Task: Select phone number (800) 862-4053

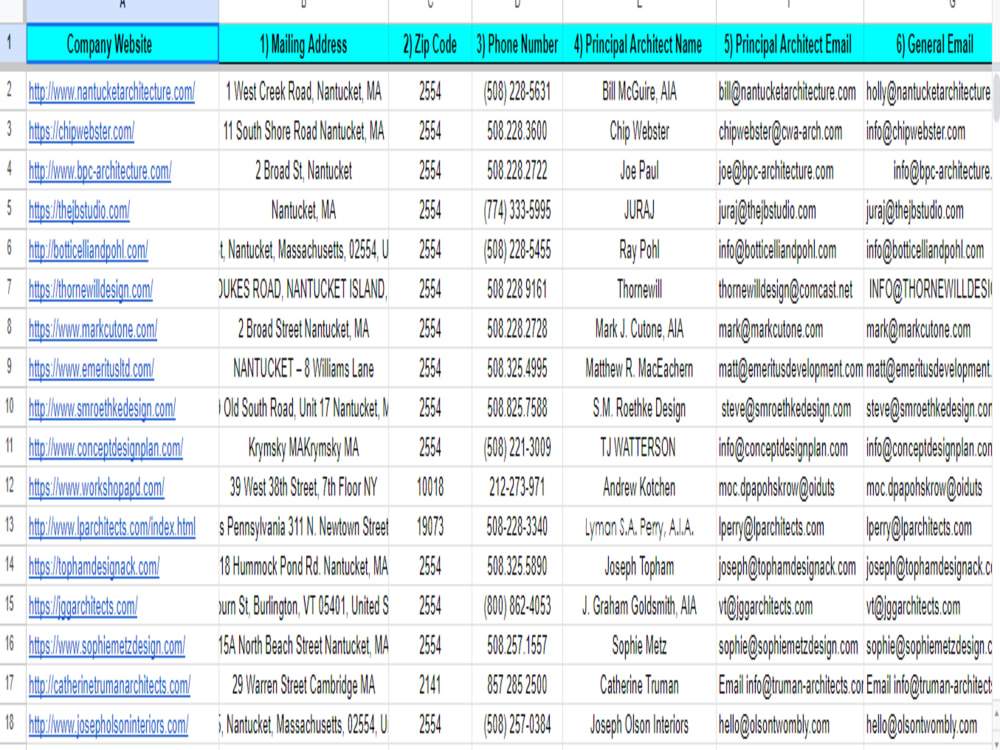Action: [517, 607]
